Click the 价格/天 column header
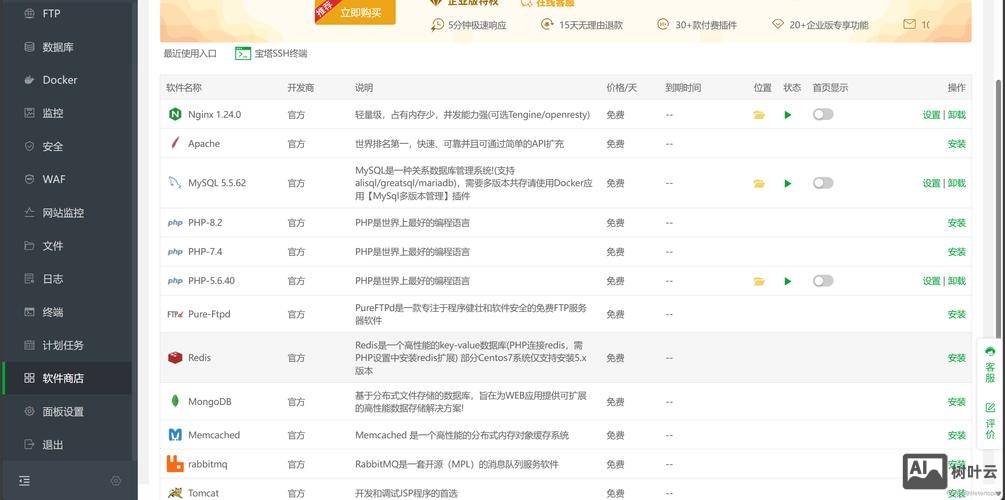 [x=621, y=88]
